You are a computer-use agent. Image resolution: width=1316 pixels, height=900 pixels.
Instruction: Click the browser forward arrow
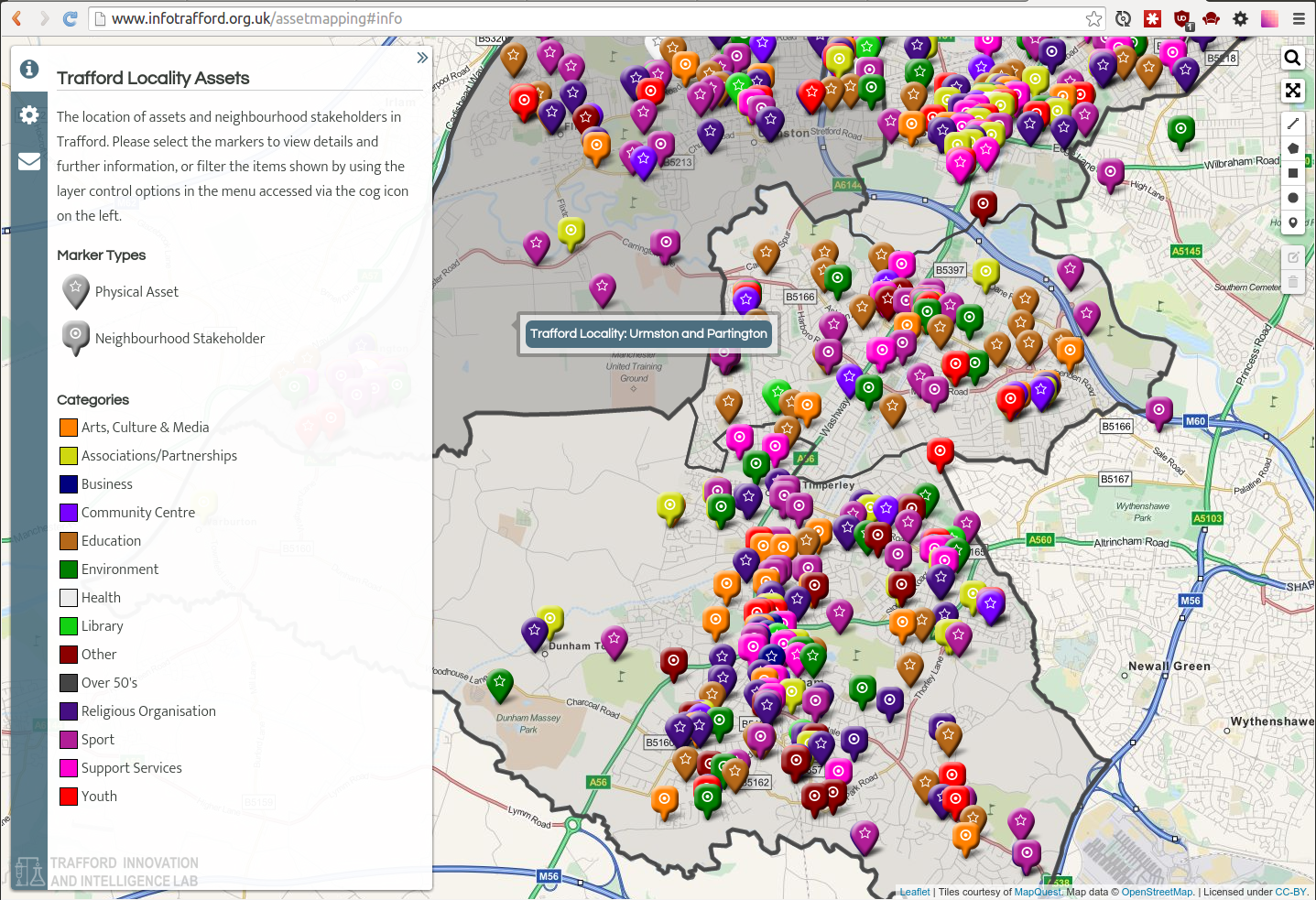pyautogui.click(x=43, y=18)
